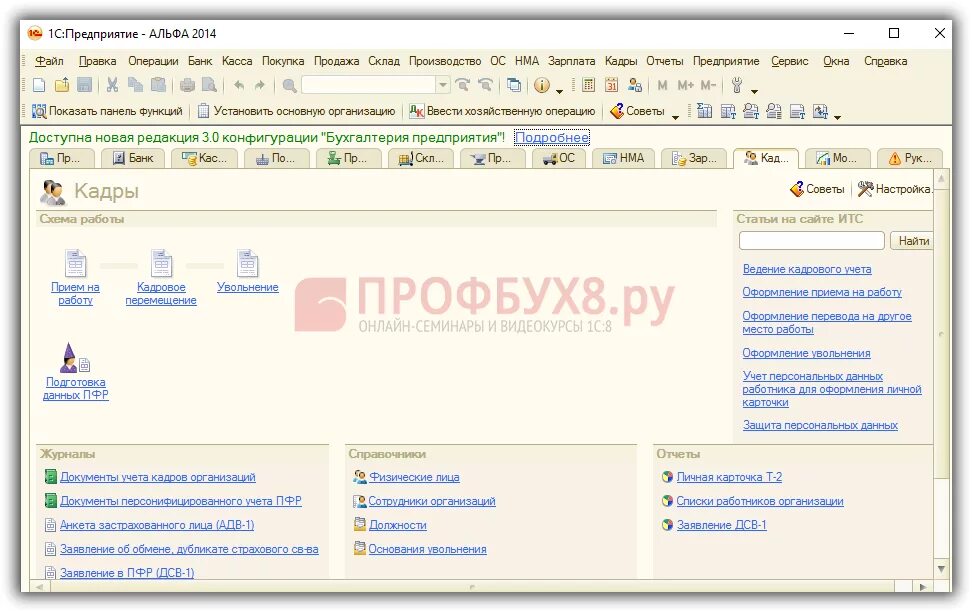Click the Print toolbar icon

coord(187,85)
